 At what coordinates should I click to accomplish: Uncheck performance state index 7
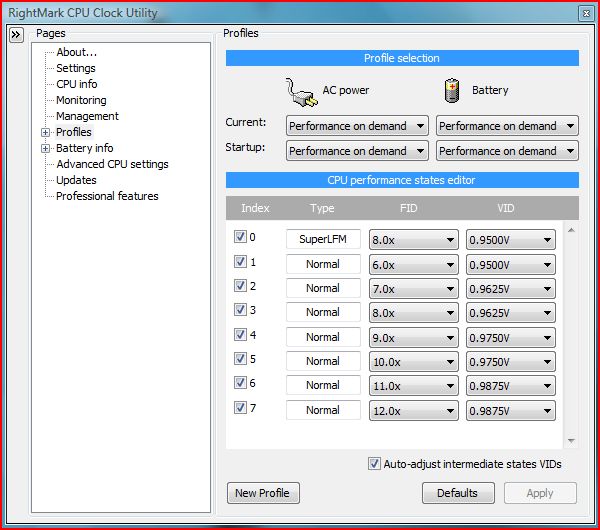pyautogui.click(x=240, y=408)
